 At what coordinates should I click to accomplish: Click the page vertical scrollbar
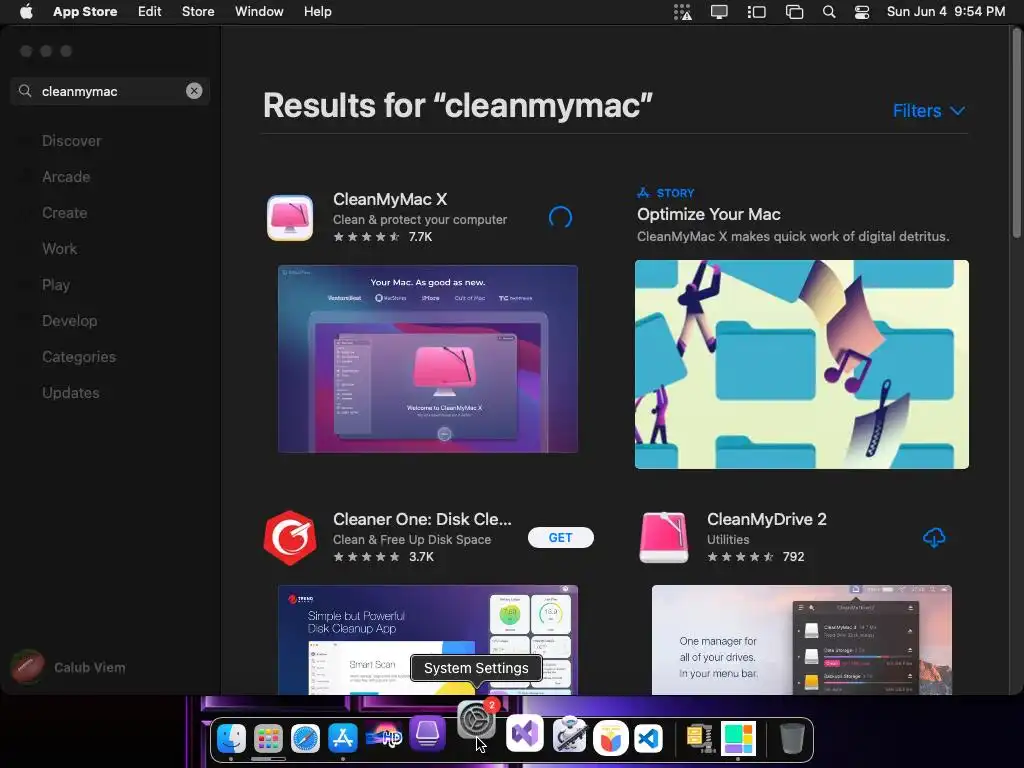click(x=1016, y=134)
